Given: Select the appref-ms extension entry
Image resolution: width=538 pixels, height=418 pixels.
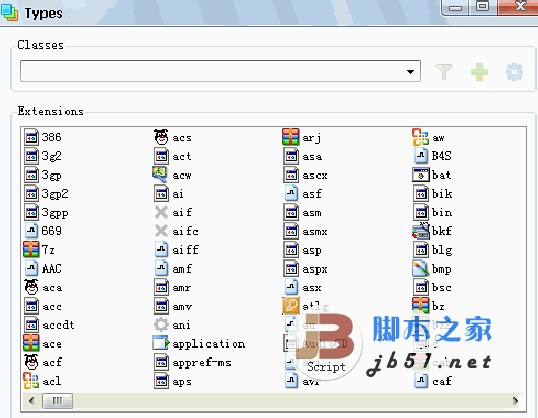Looking at the screenshot, I should (x=193, y=362).
